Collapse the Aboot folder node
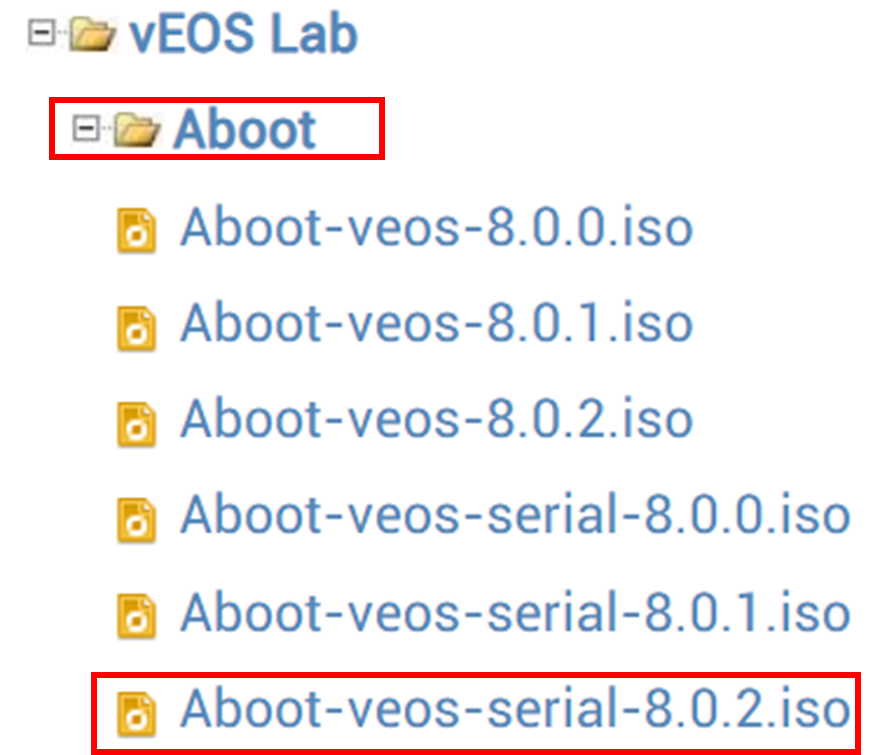Viewport: 880px width, 755px height. [86, 129]
